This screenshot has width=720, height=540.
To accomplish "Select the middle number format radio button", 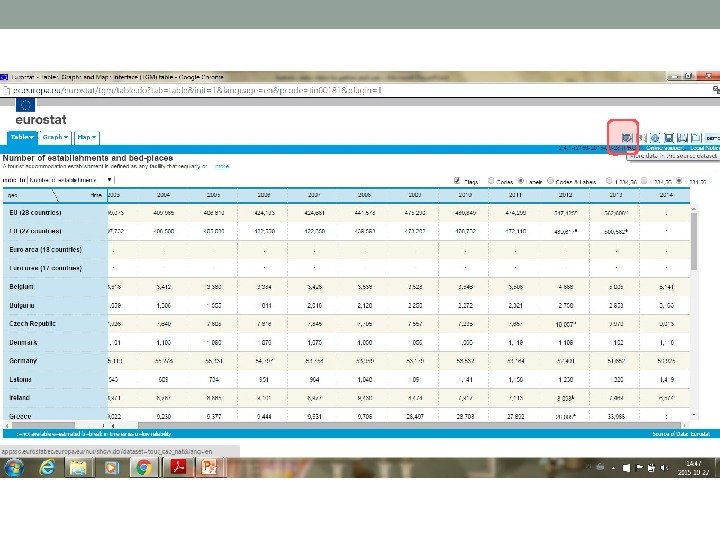I will 644,180.
